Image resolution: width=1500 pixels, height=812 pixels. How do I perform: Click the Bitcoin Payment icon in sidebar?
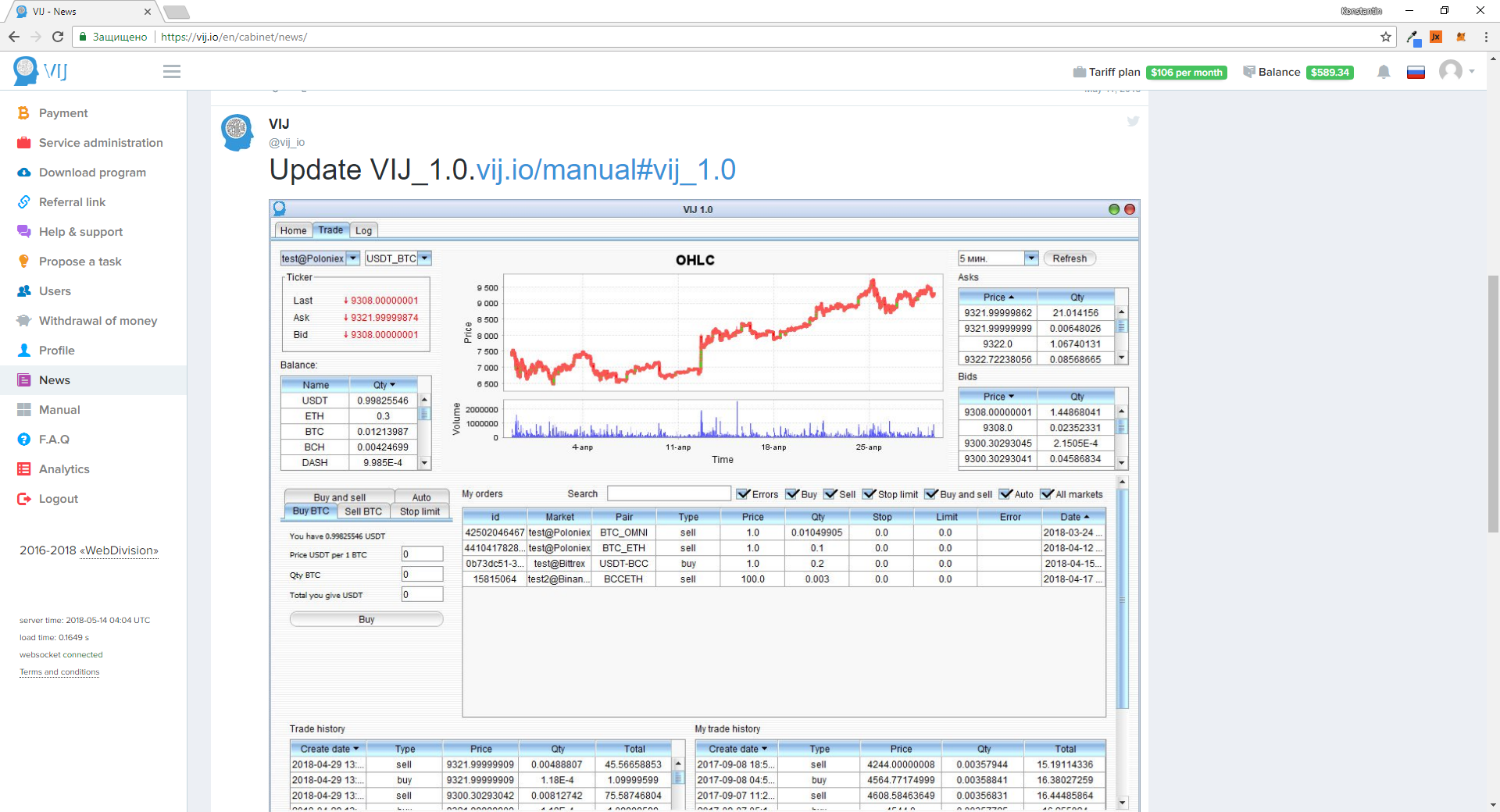click(23, 113)
